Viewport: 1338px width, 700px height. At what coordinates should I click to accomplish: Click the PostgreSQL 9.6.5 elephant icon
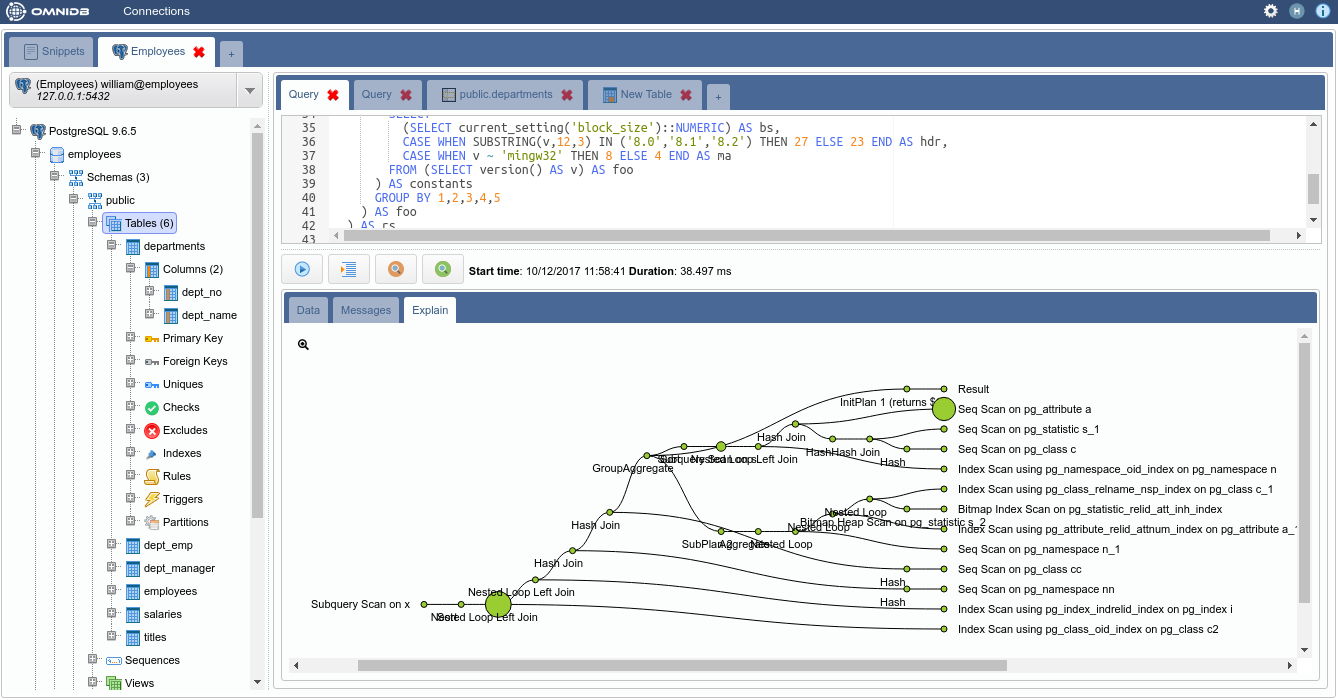(x=38, y=131)
